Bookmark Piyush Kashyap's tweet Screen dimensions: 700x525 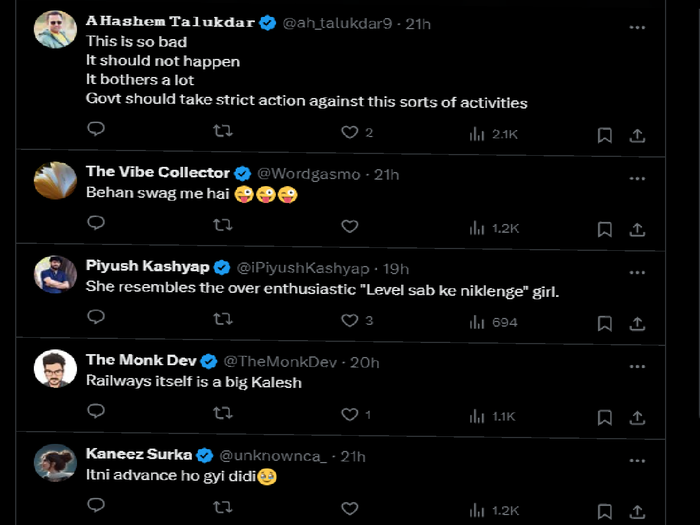(x=604, y=324)
